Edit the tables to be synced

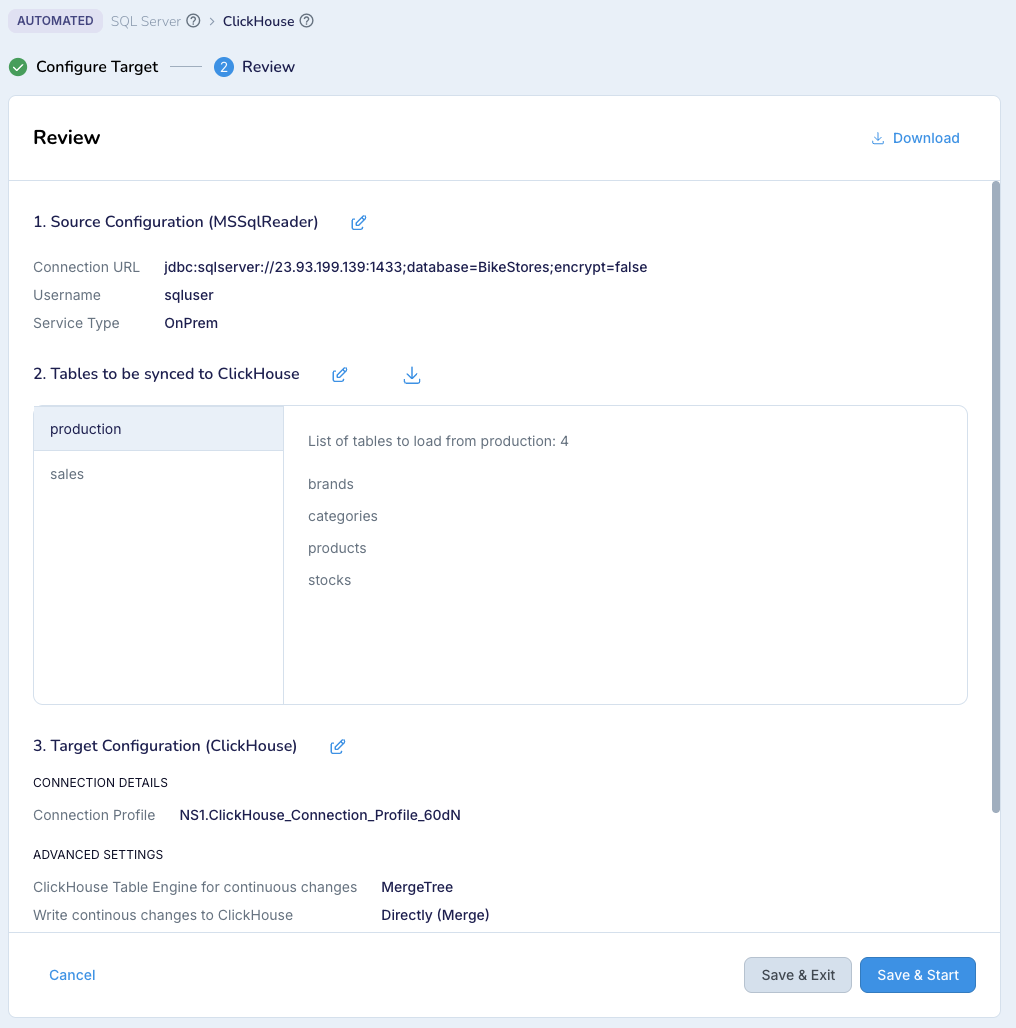coord(340,374)
